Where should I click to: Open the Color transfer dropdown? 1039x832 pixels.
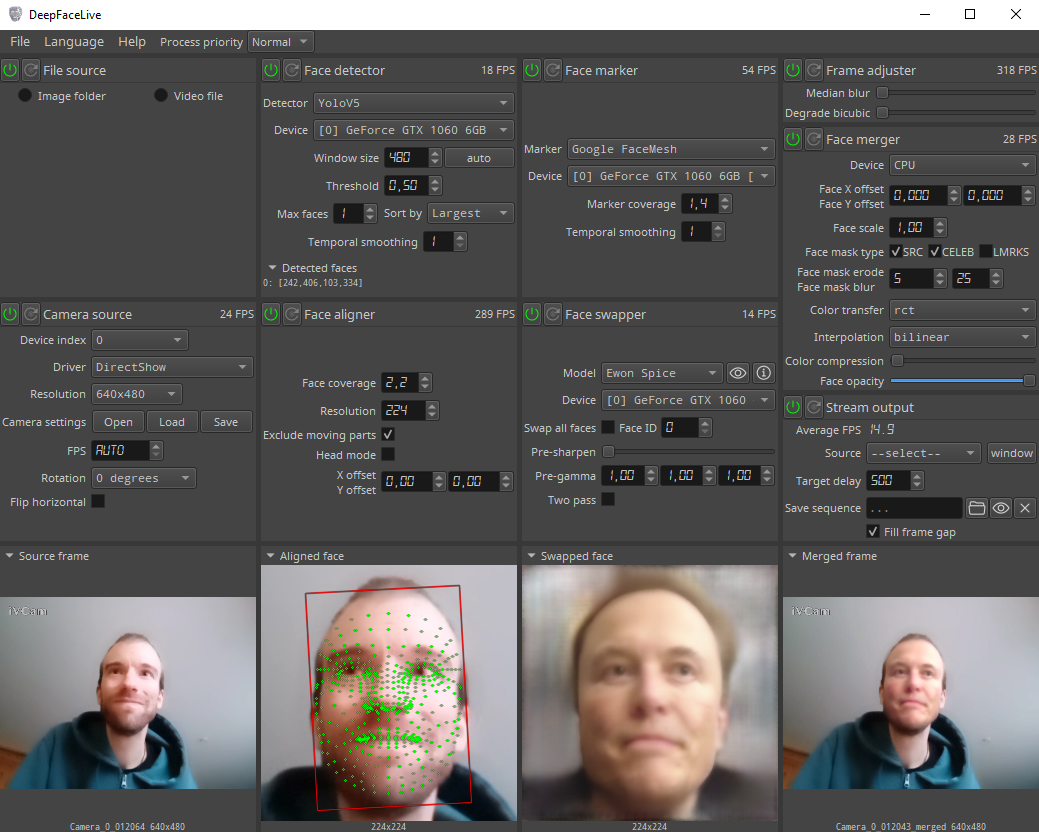[961, 310]
